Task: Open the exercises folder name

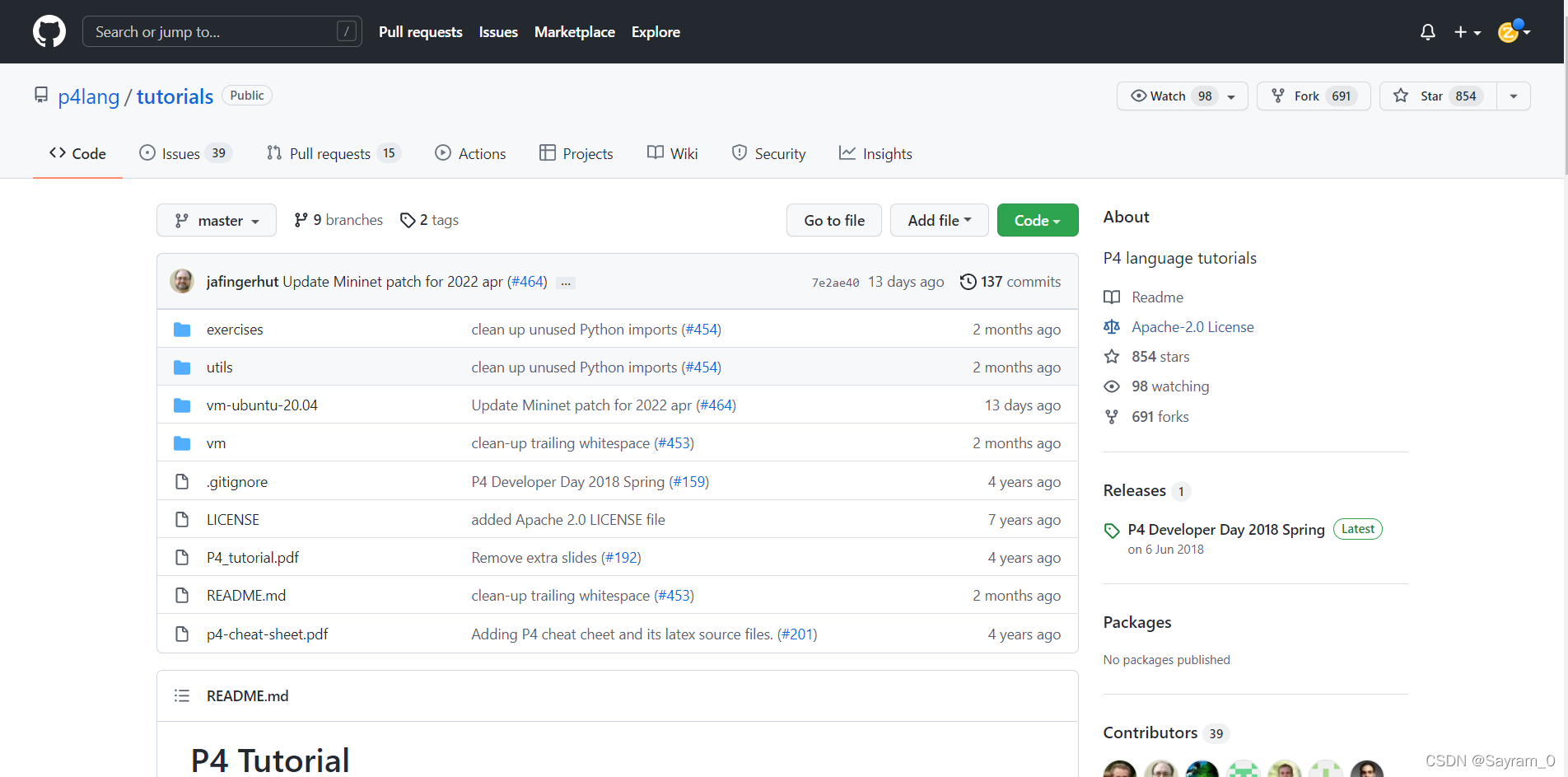Action: (235, 330)
